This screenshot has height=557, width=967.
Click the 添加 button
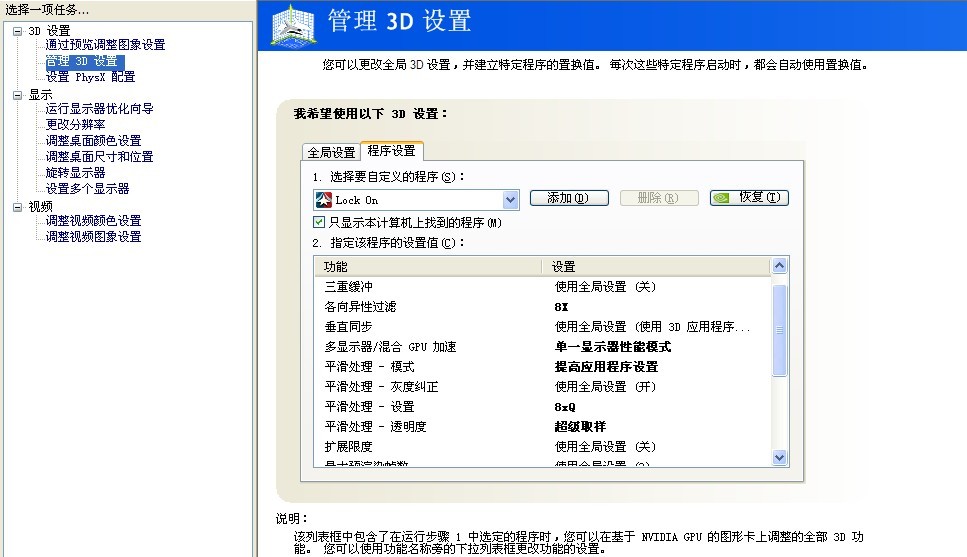click(569, 198)
